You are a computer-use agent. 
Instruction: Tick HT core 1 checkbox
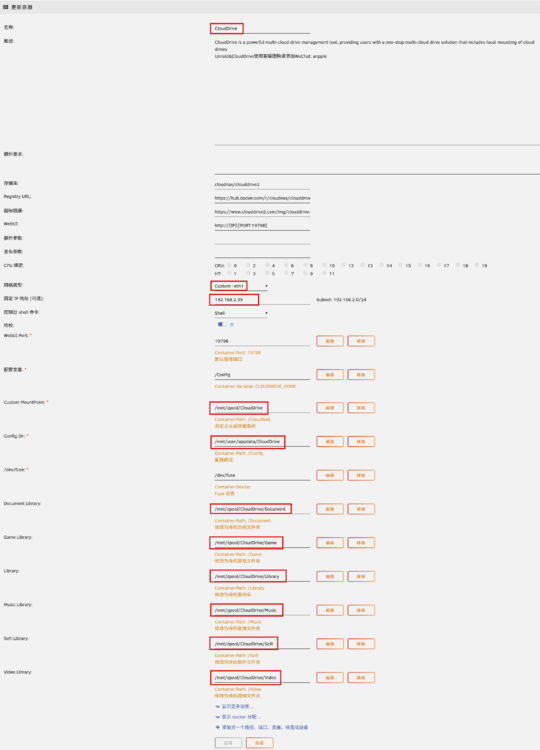pyautogui.click(x=229, y=273)
